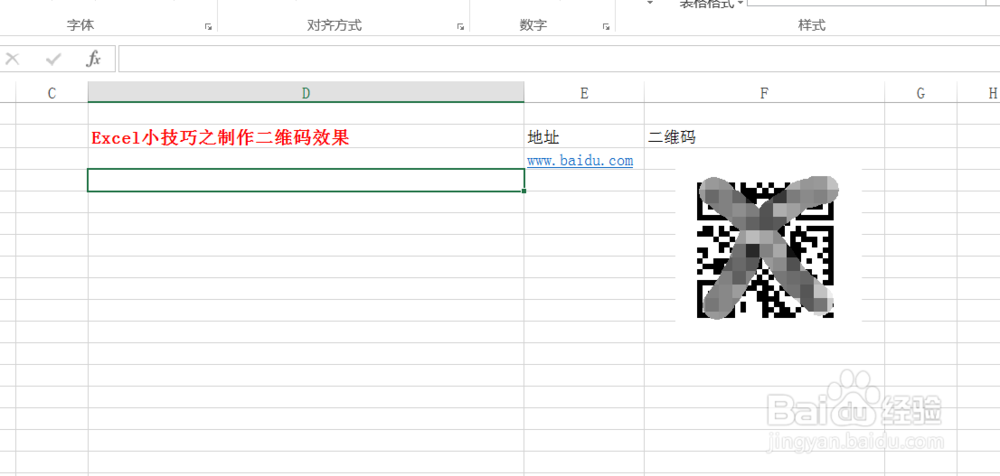
Task: Select column F header
Action: tap(764, 93)
